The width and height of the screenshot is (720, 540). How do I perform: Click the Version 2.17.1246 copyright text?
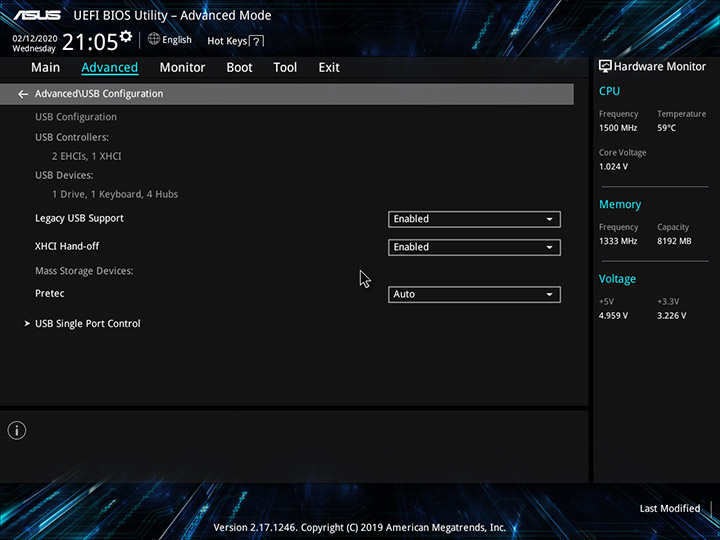pyautogui.click(x=360, y=528)
